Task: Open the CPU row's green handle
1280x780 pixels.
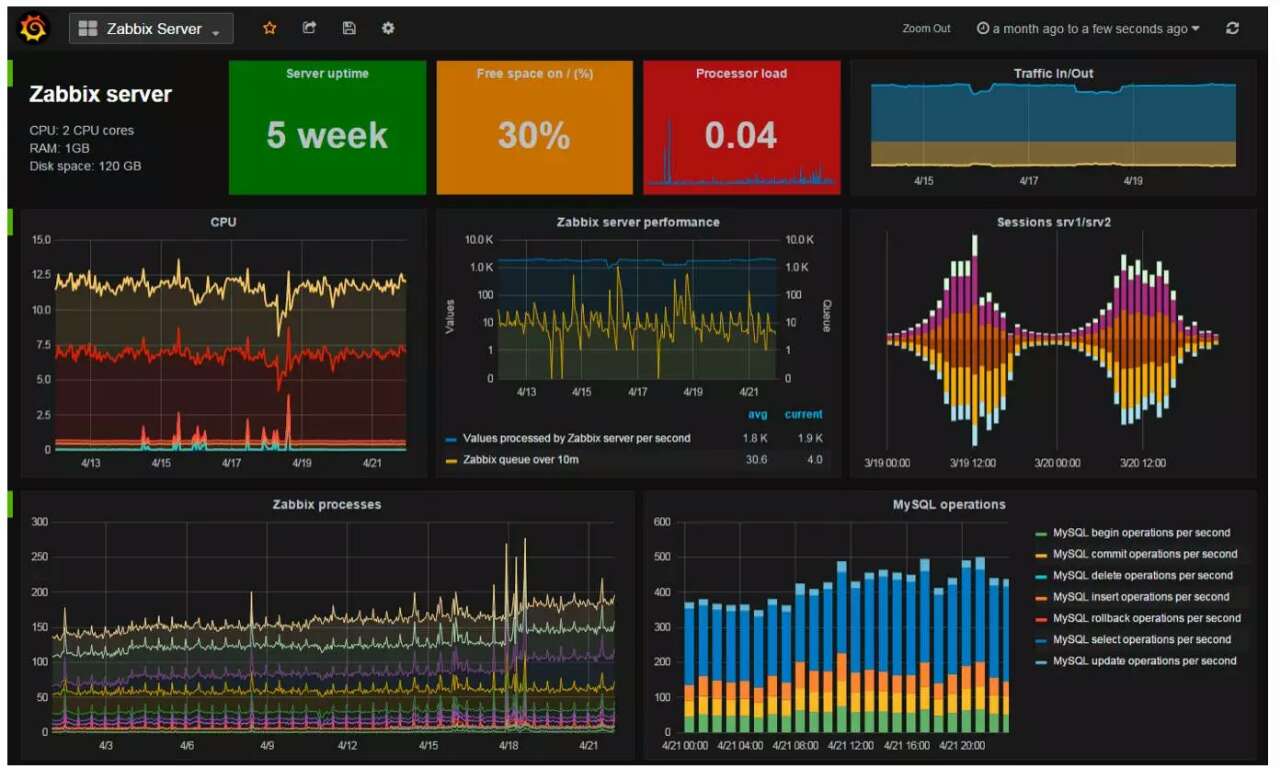Action: tap(10, 221)
